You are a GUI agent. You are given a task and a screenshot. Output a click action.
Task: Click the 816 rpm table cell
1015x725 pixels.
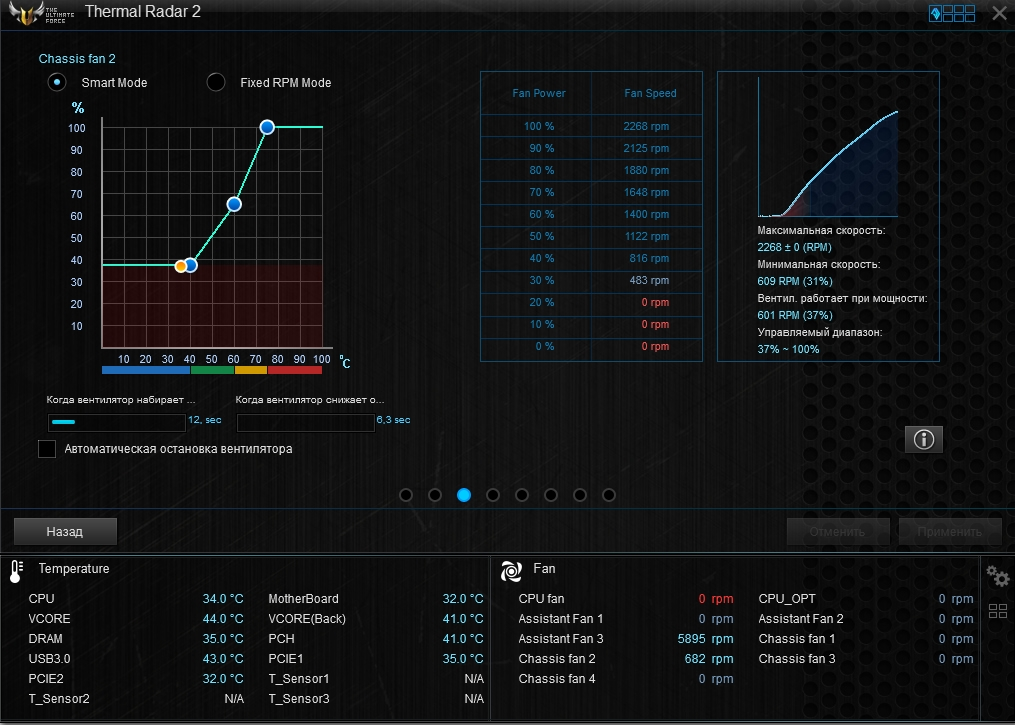(649, 258)
